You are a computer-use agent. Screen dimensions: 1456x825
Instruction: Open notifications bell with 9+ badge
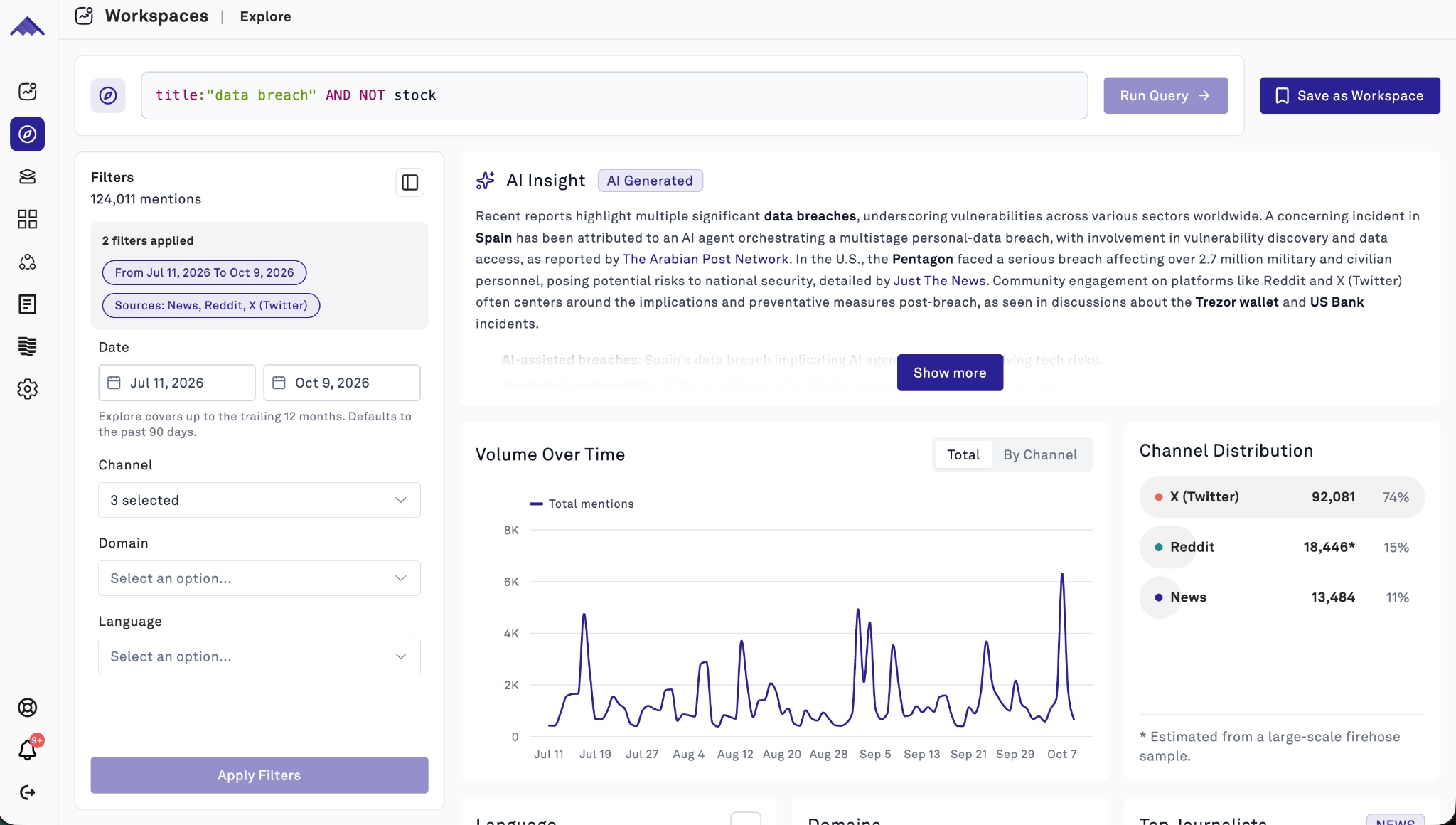tap(27, 750)
